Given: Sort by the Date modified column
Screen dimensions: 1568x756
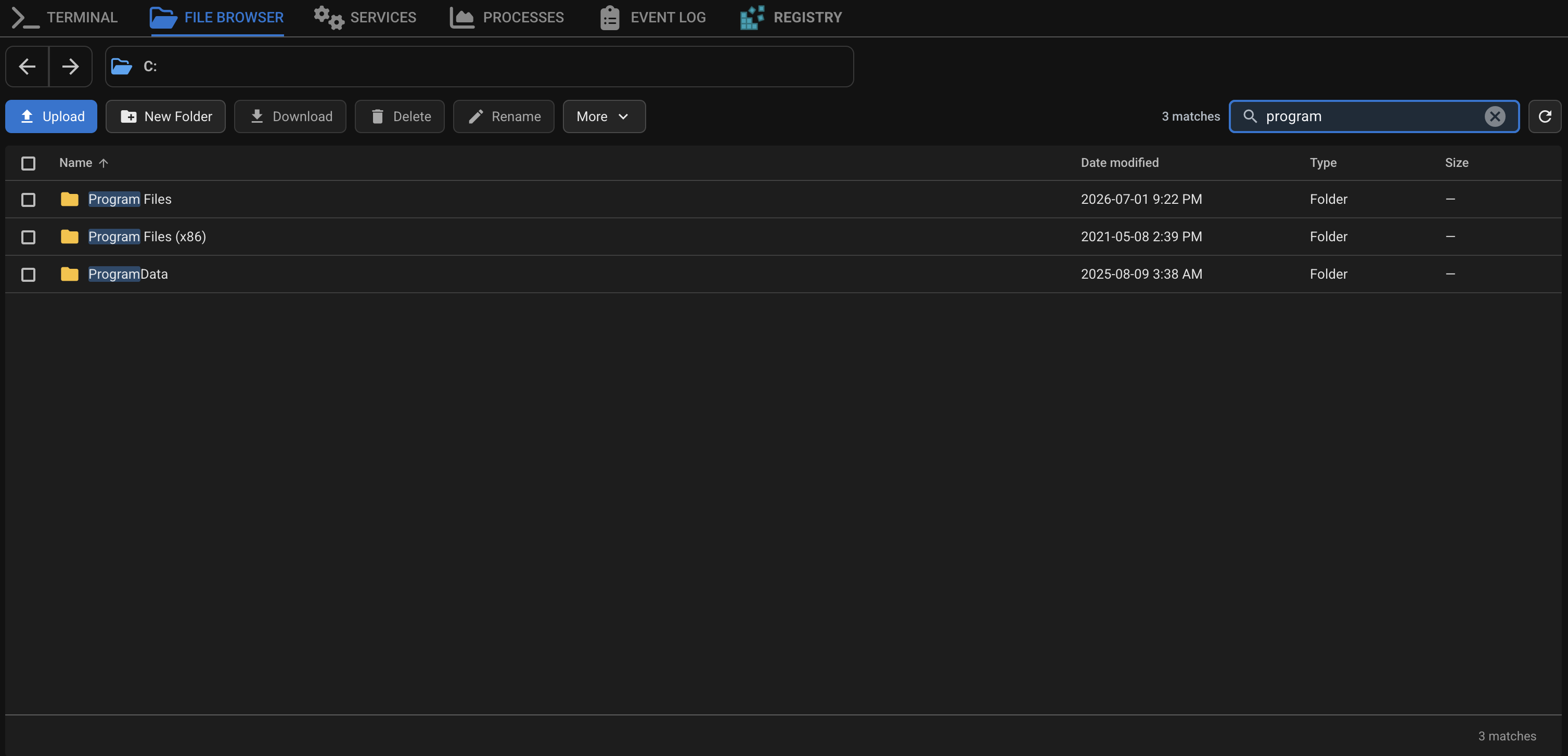Looking at the screenshot, I should tap(1120, 163).
